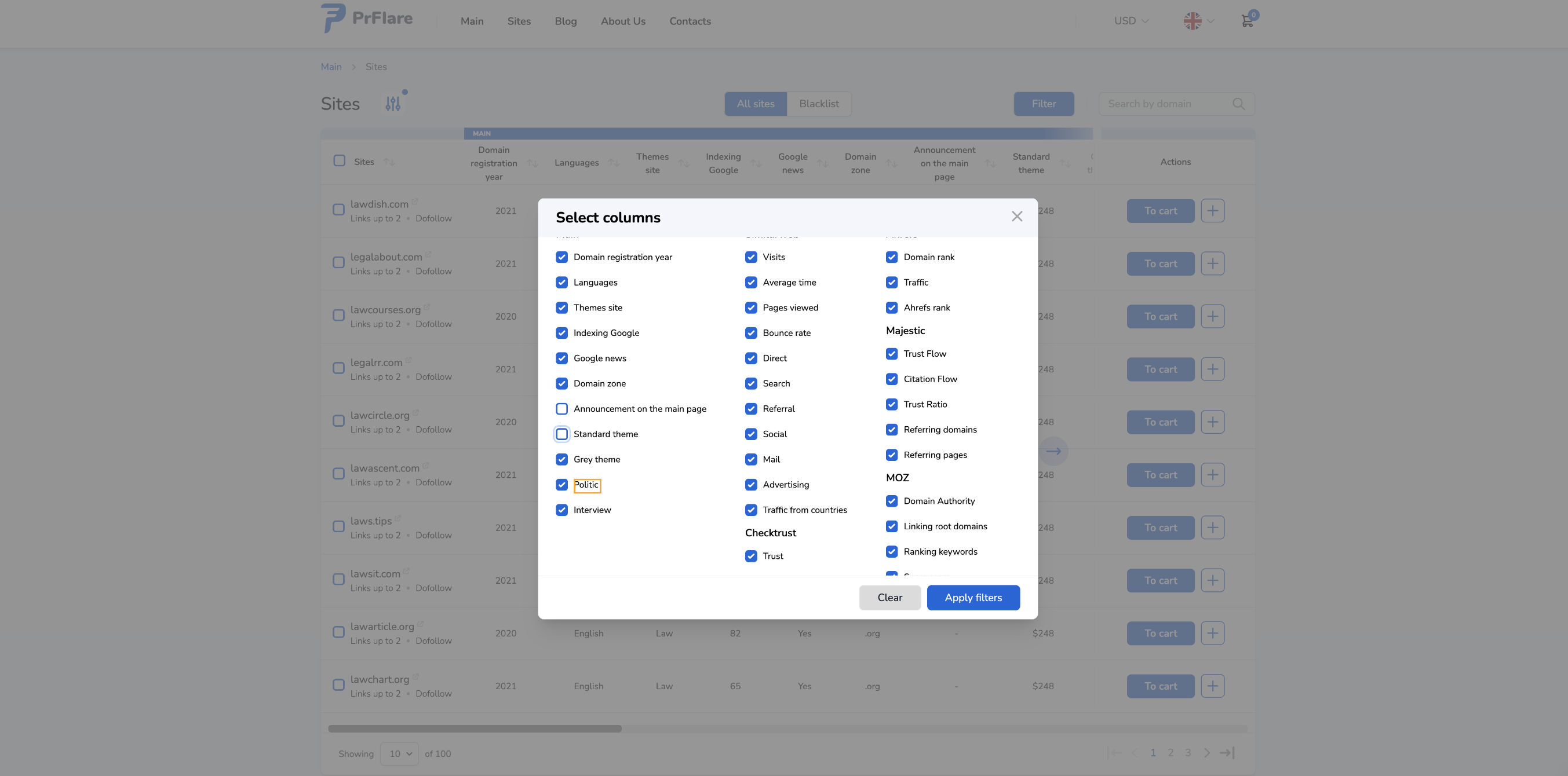Click the plus icon next to lawchart.org
The height and width of the screenshot is (776, 1568).
click(1212, 686)
